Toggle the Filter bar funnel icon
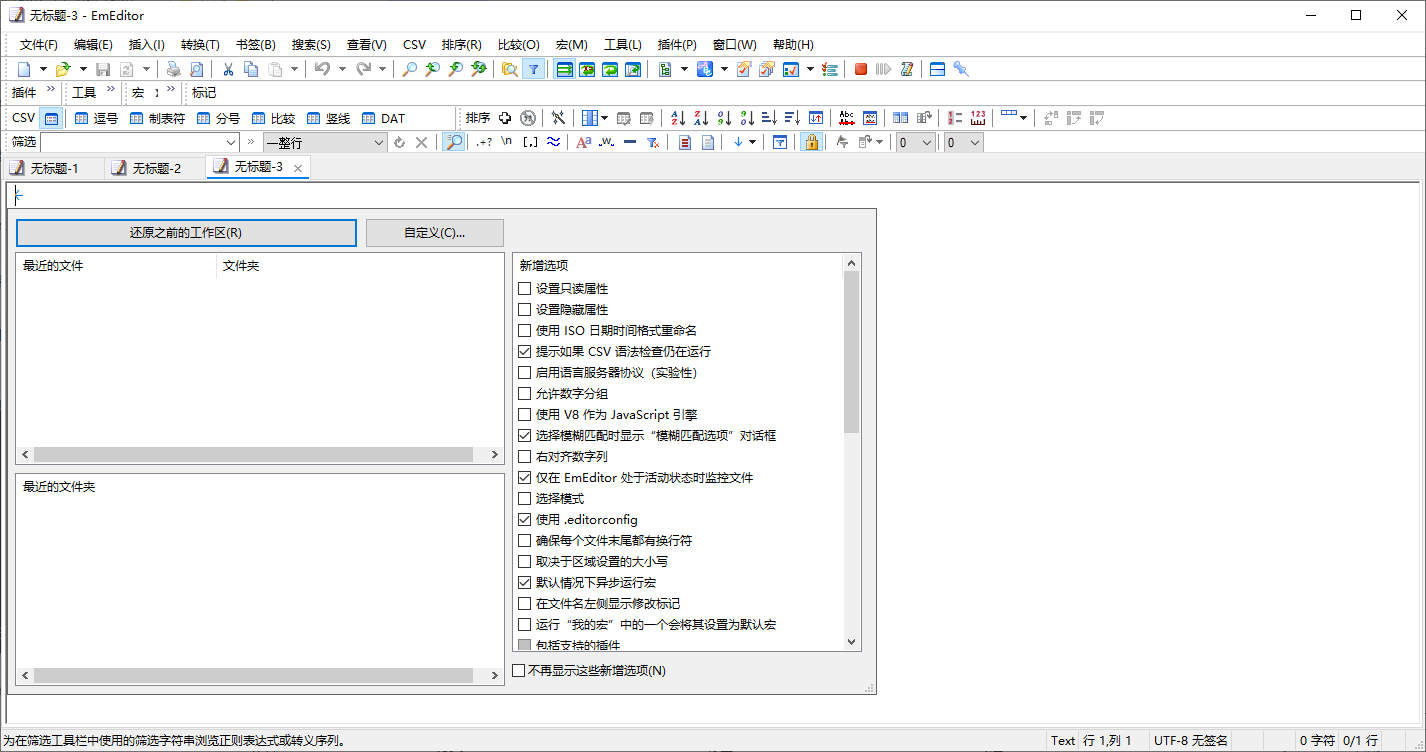 [x=534, y=69]
